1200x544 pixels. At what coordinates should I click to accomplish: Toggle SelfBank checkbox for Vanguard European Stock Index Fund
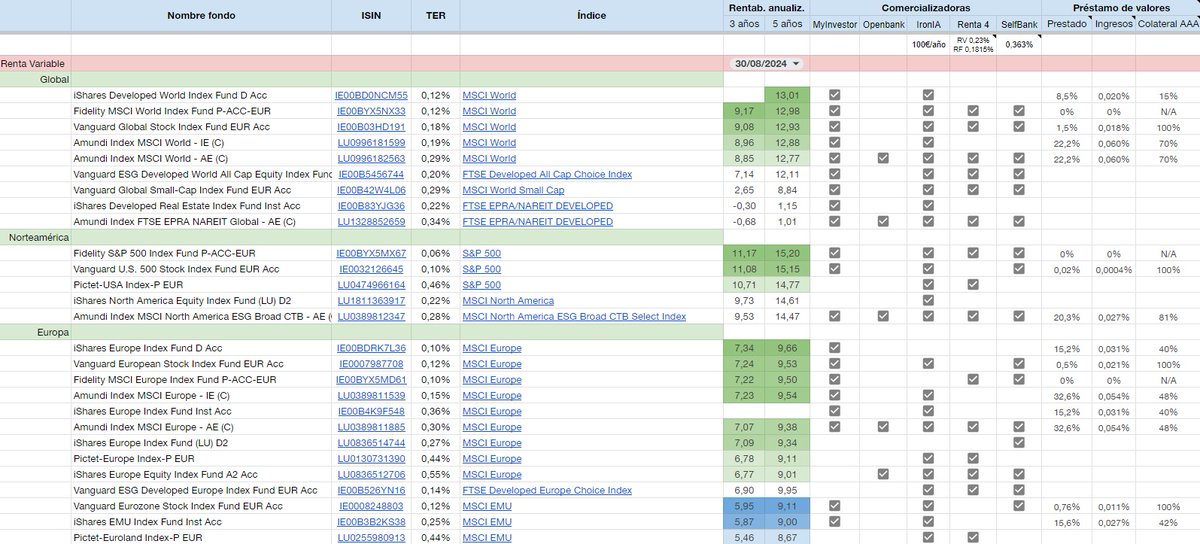[1019, 364]
